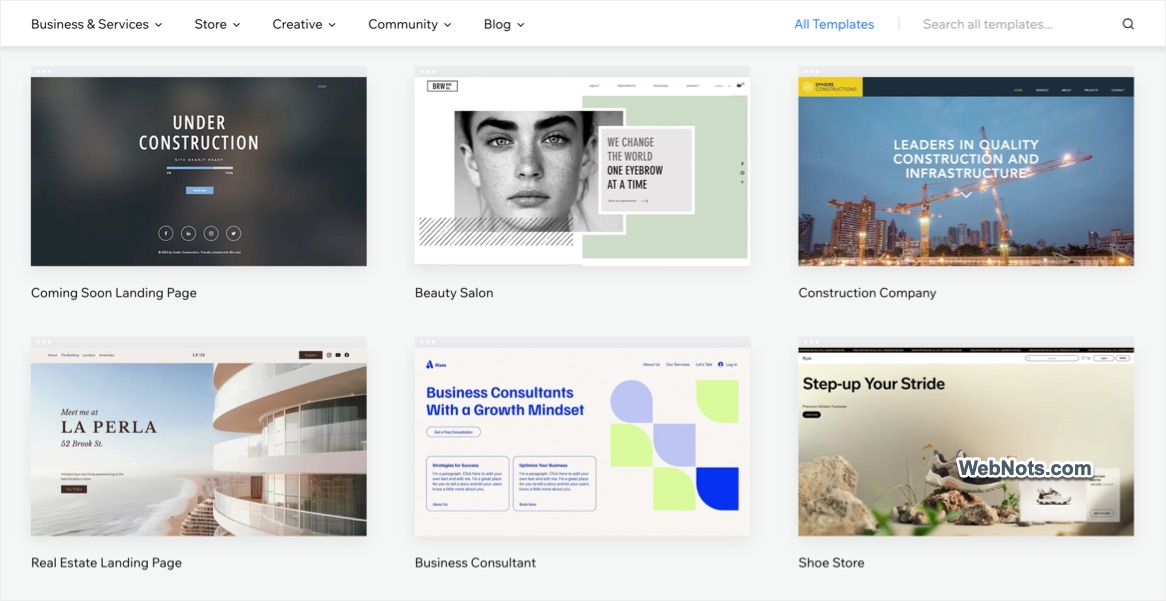Viewport: 1166px width, 601px height.
Task: Click the Business Consultant title
Action: (475, 562)
